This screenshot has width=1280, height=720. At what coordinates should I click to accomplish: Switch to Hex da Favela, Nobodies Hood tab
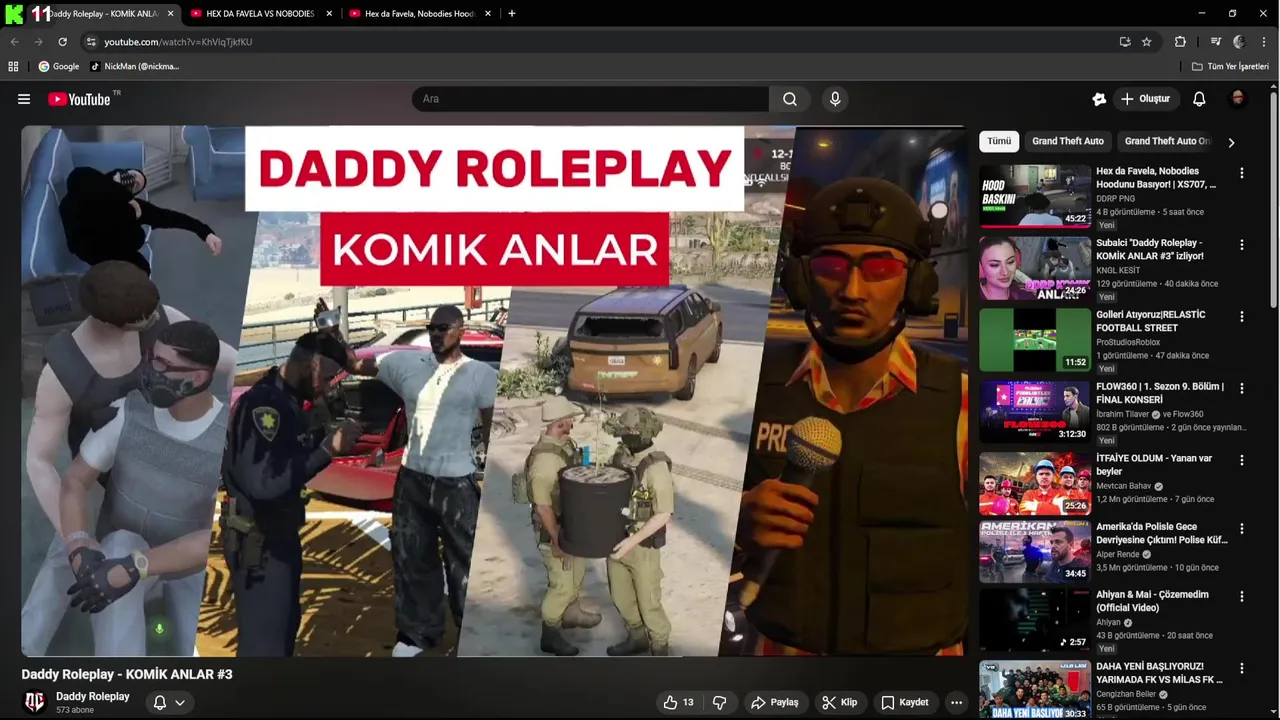pyautogui.click(x=419, y=14)
